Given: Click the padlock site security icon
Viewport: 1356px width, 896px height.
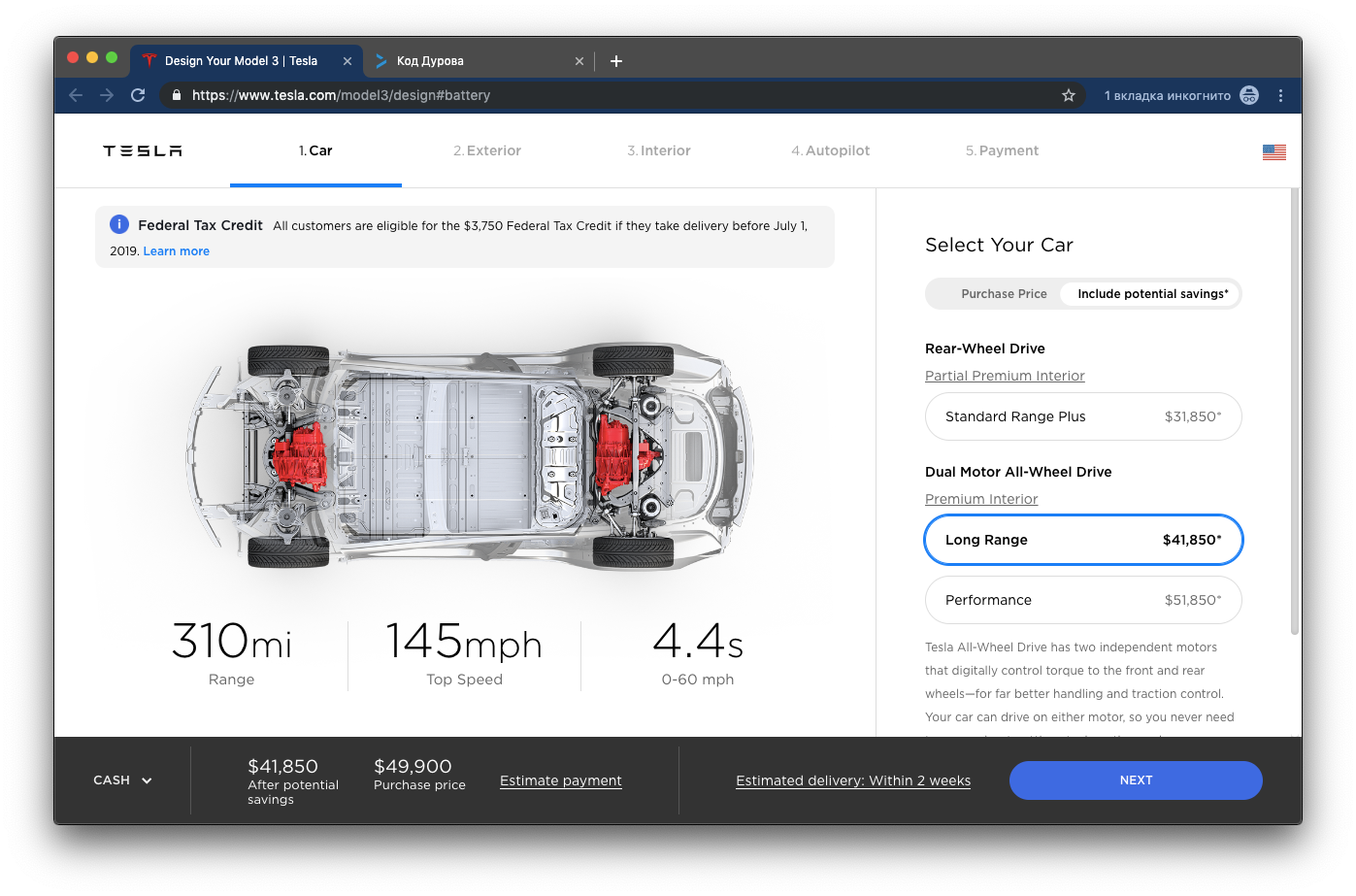Looking at the screenshot, I should click(176, 95).
